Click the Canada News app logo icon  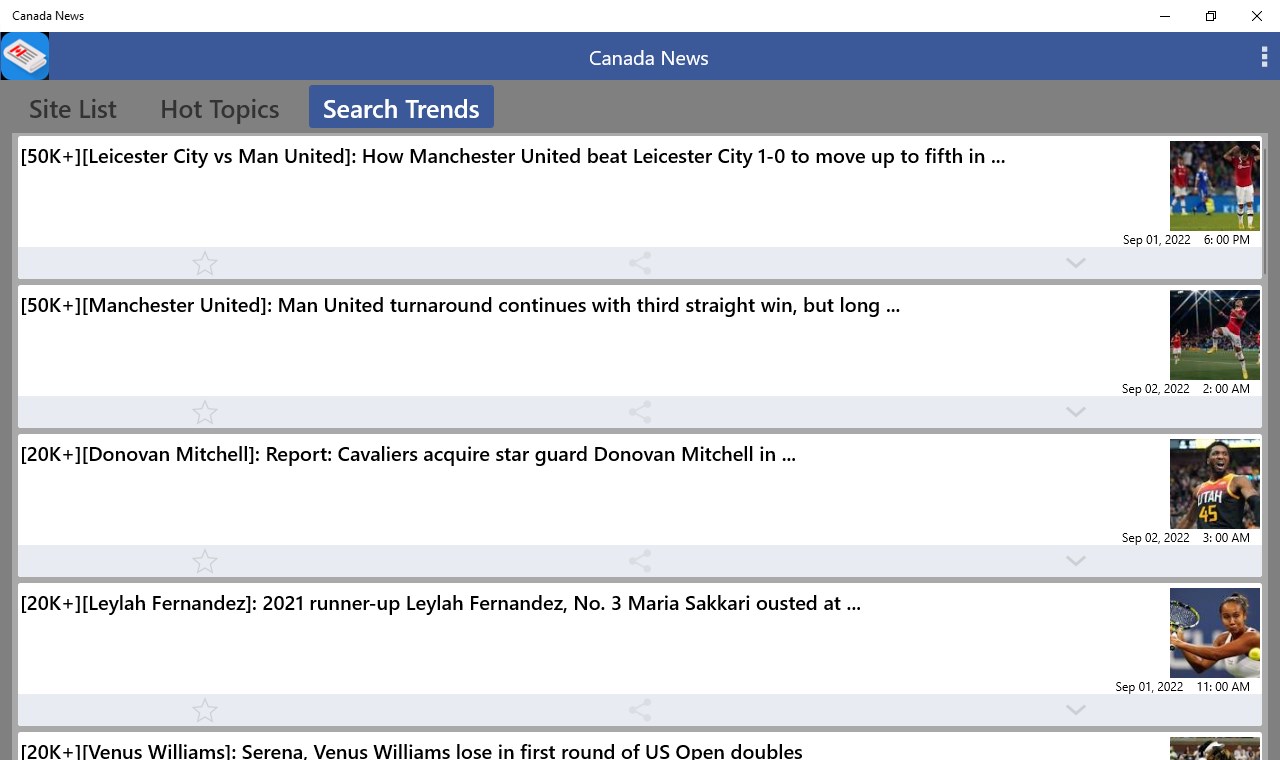(x=25, y=56)
